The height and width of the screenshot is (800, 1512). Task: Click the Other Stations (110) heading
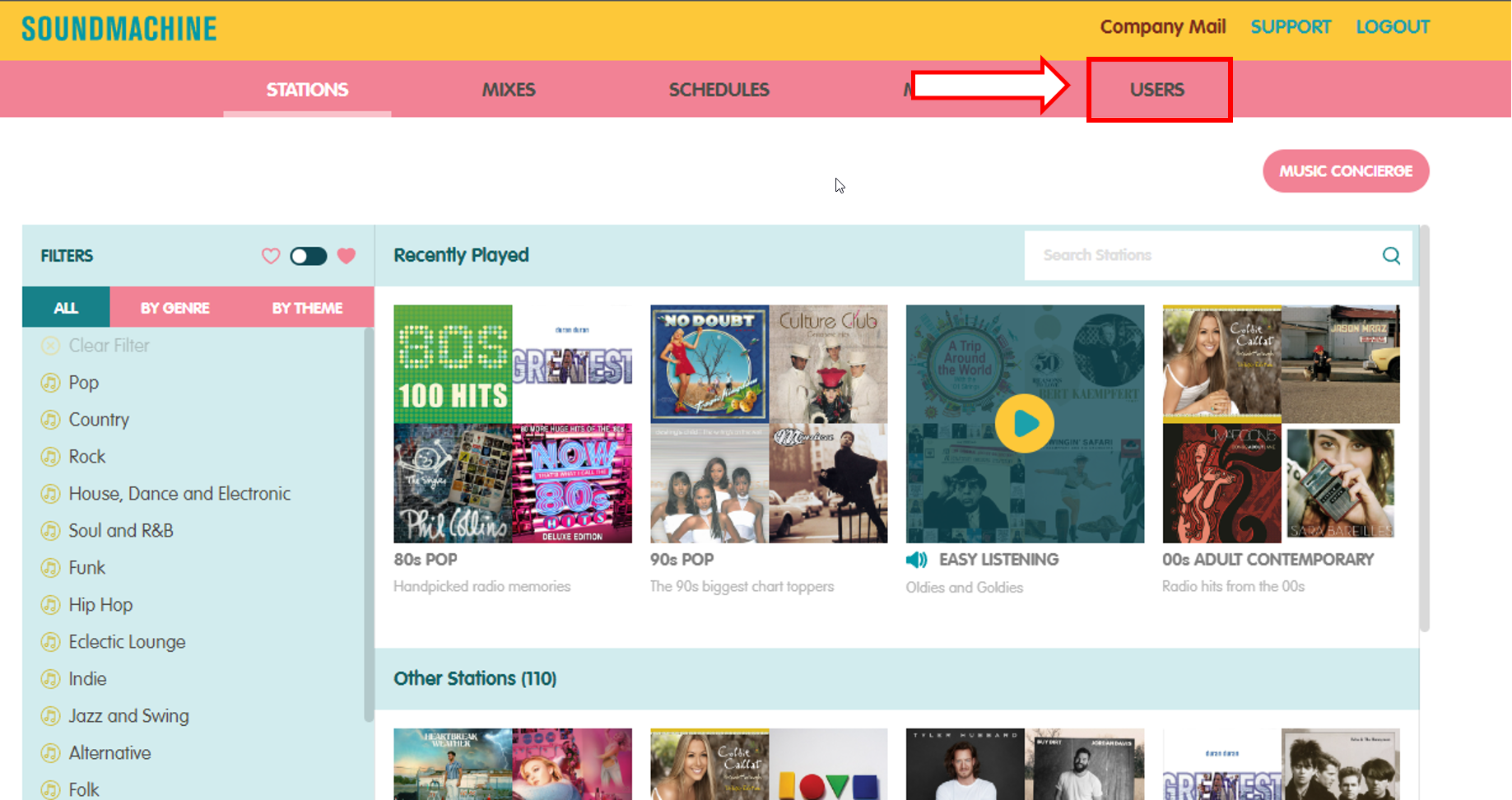click(x=475, y=678)
